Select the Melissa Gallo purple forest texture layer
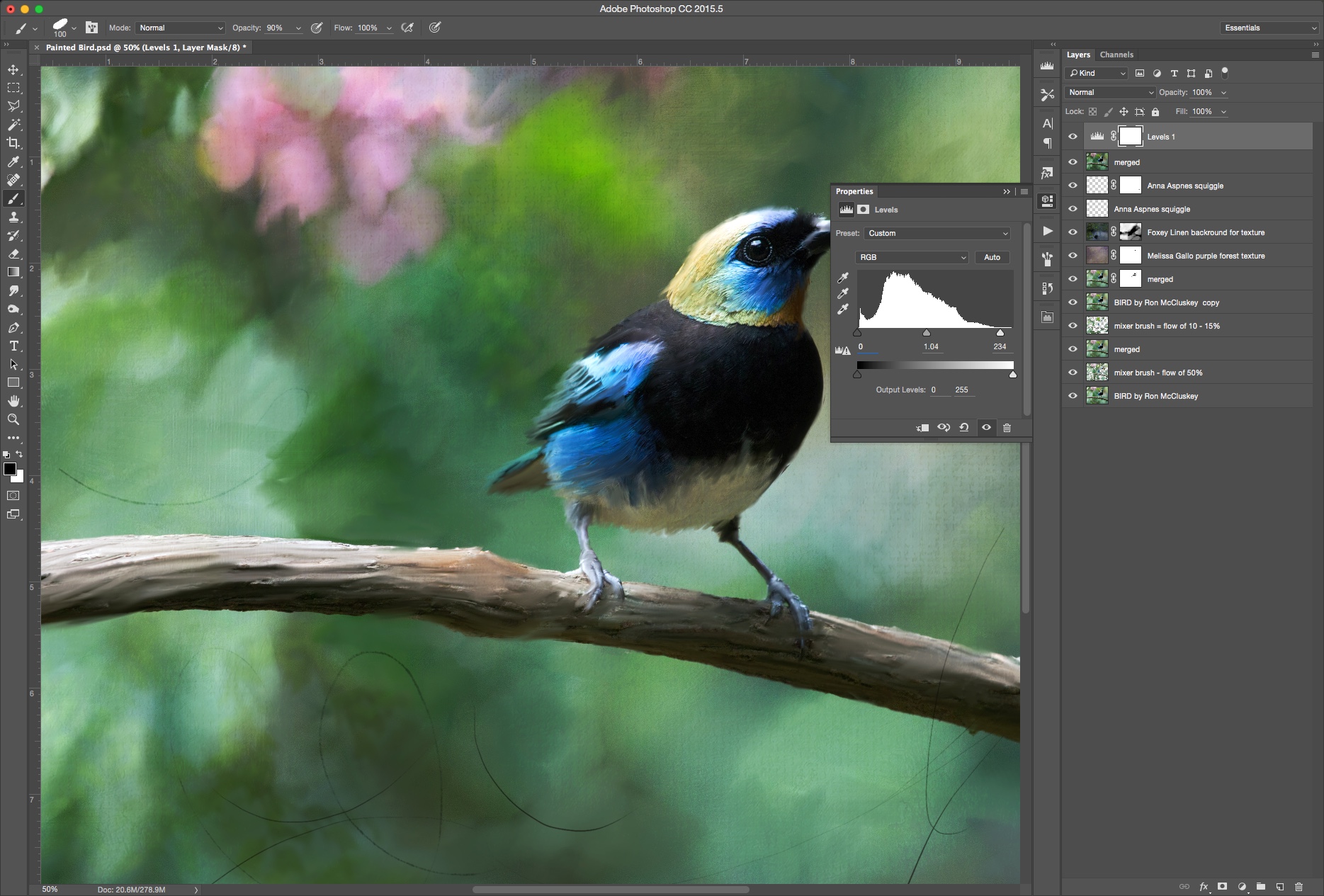1324x896 pixels. click(1205, 256)
